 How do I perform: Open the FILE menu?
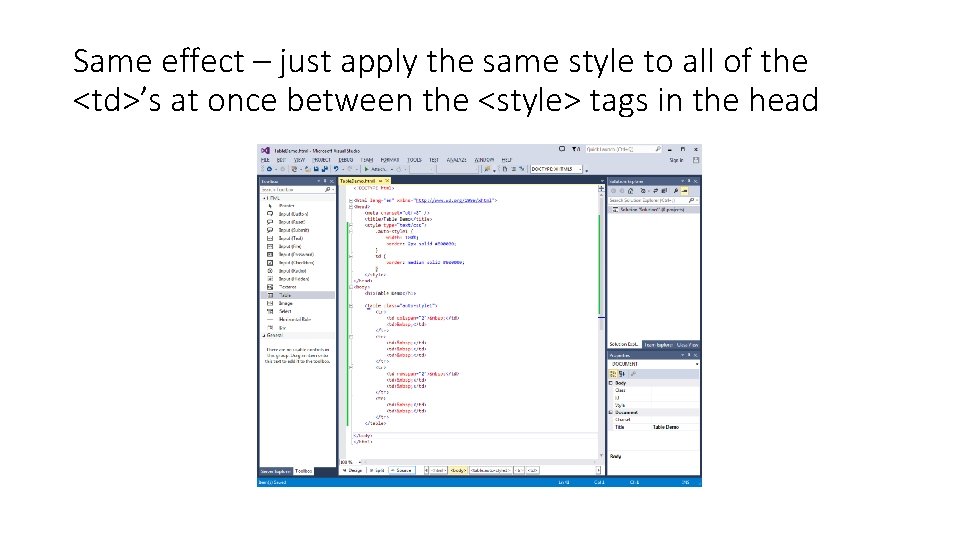(x=265, y=160)
